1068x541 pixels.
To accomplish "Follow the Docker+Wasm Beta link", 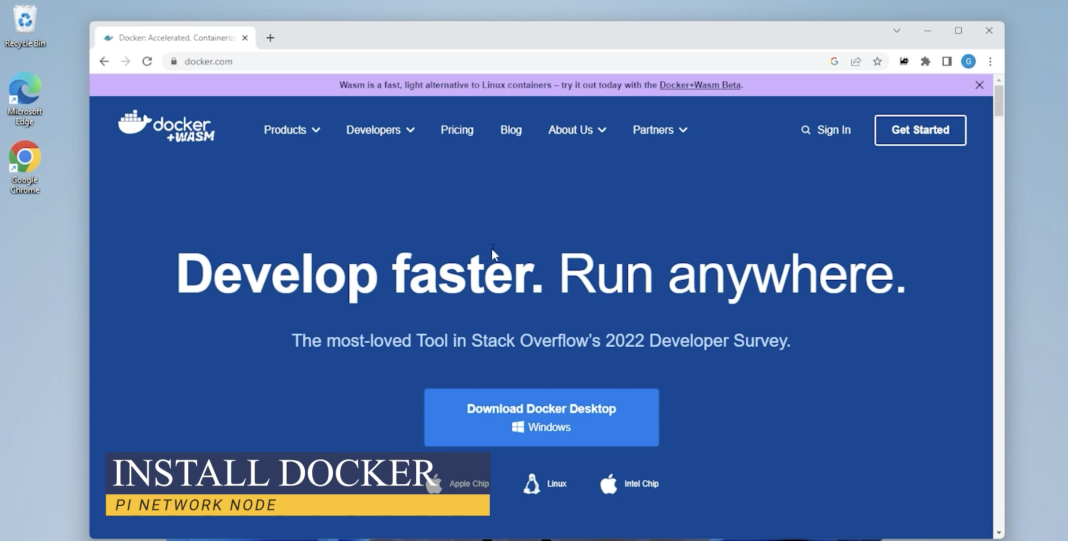I will tap(700, 85).
